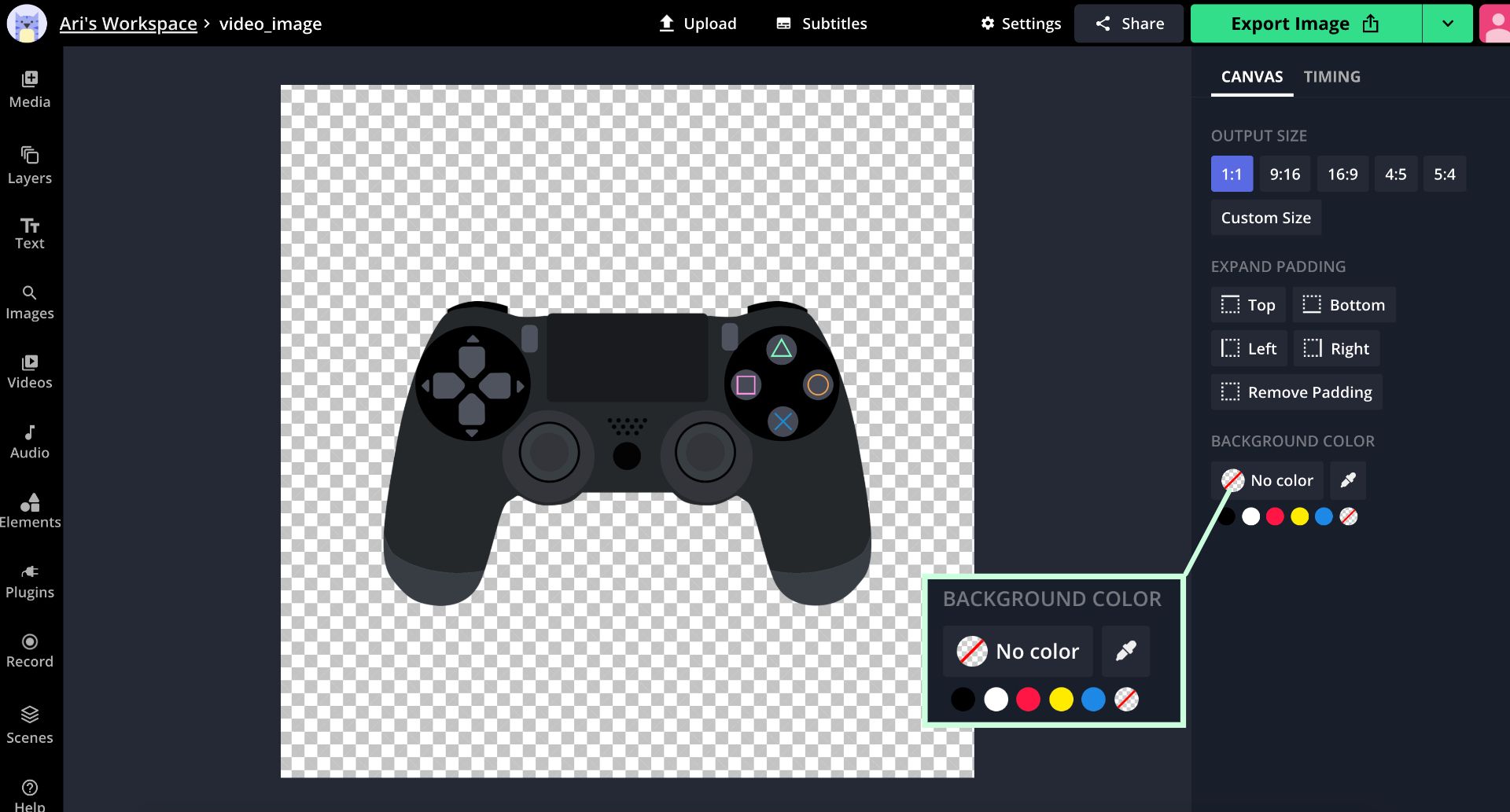
Task: Click the Ari's Workspace link
Action: pos(128,24)
